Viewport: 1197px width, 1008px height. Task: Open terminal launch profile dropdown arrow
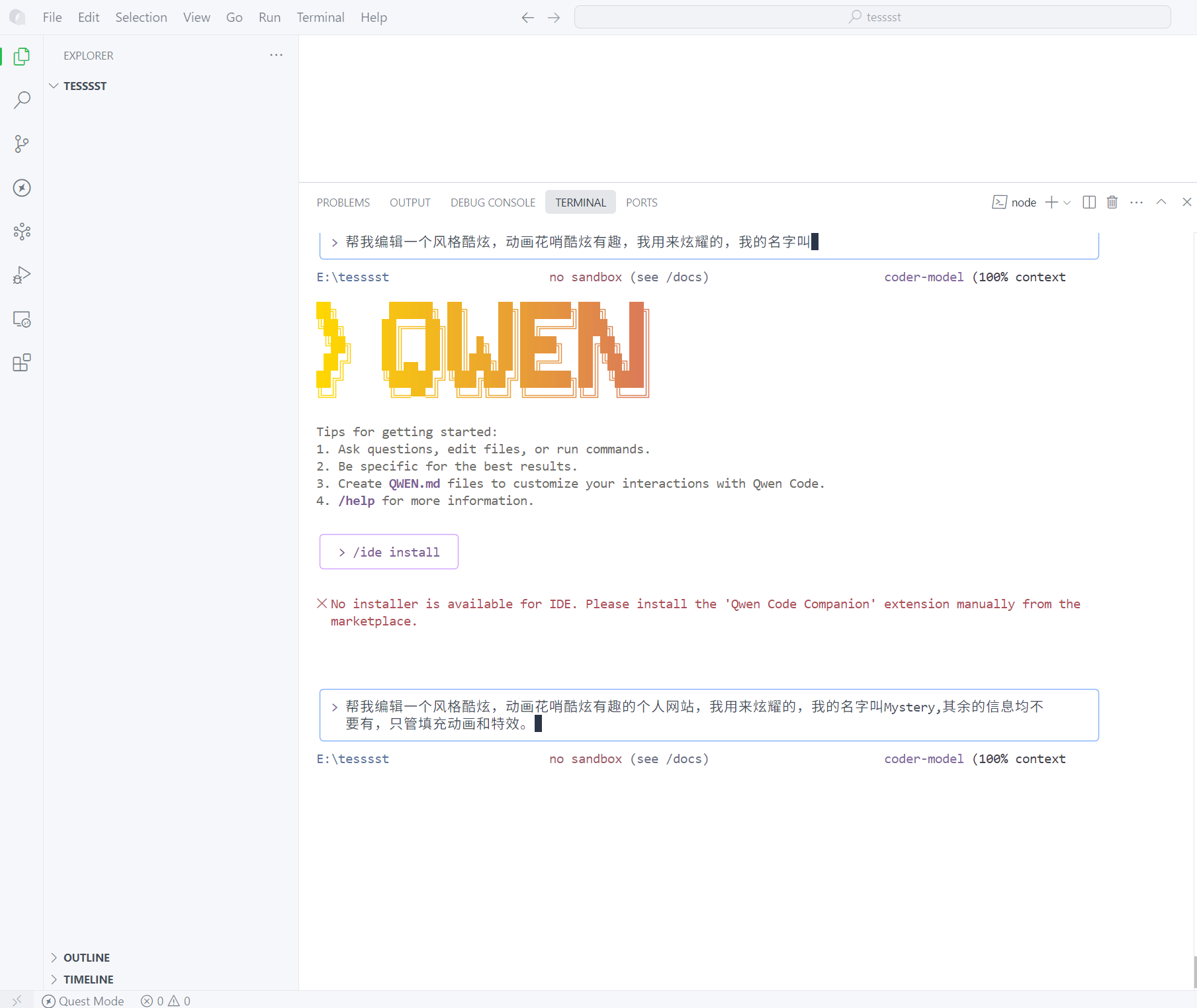point(1067,203)
